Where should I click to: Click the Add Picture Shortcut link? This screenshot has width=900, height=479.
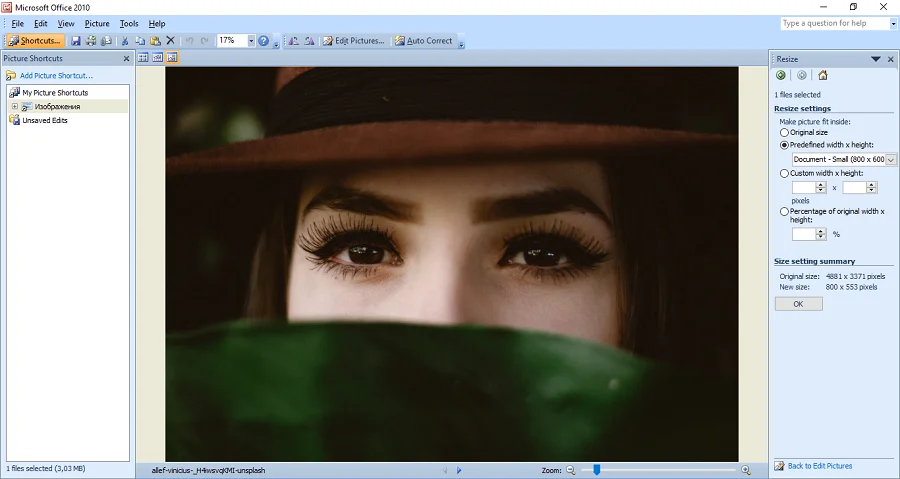(56, 75)
